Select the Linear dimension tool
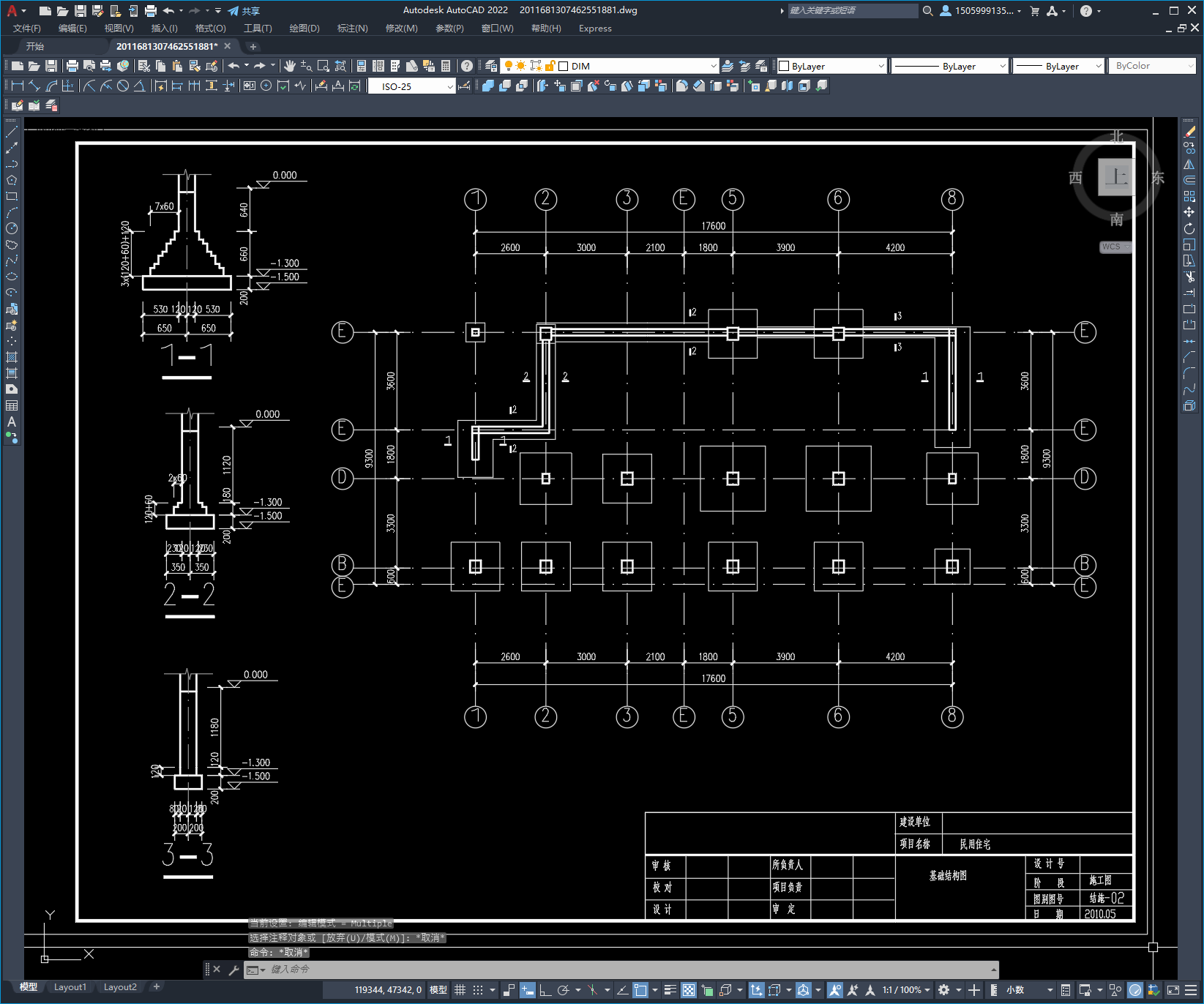 pos(18,86)
